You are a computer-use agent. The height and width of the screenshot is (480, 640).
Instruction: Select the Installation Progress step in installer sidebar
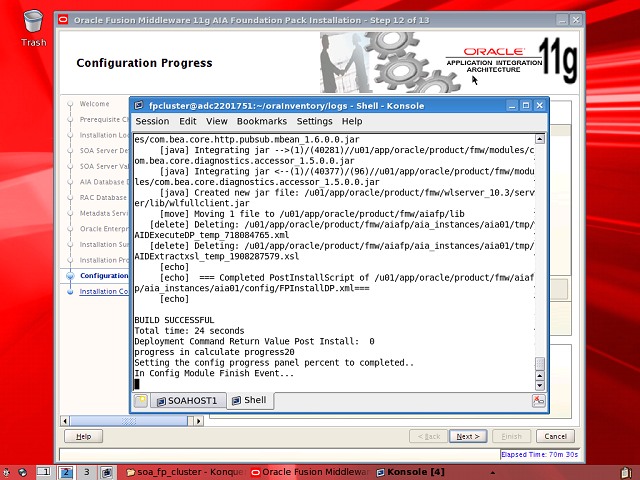[x=104, y=260]
